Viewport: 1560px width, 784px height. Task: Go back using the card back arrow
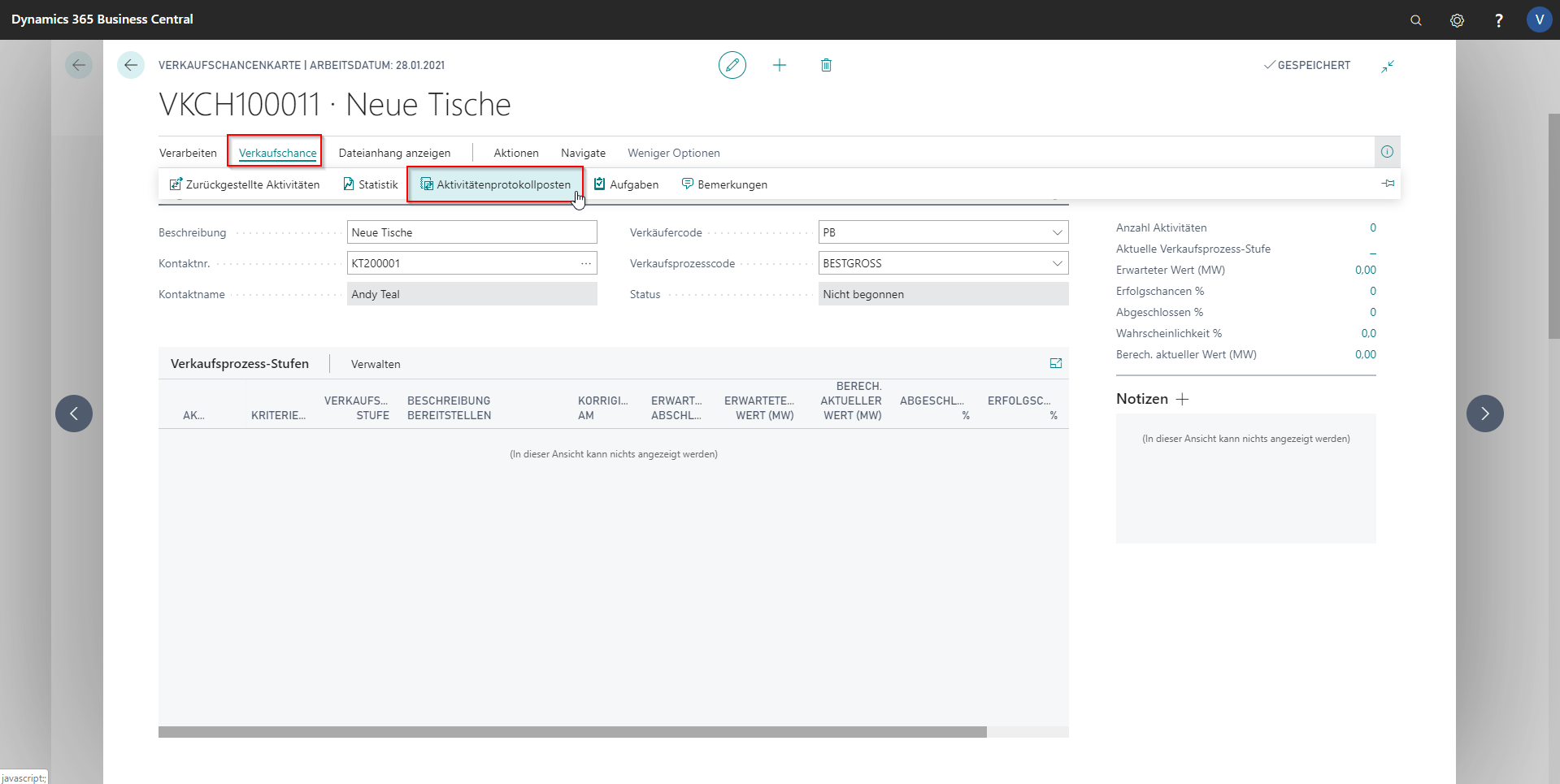[131, 65]
